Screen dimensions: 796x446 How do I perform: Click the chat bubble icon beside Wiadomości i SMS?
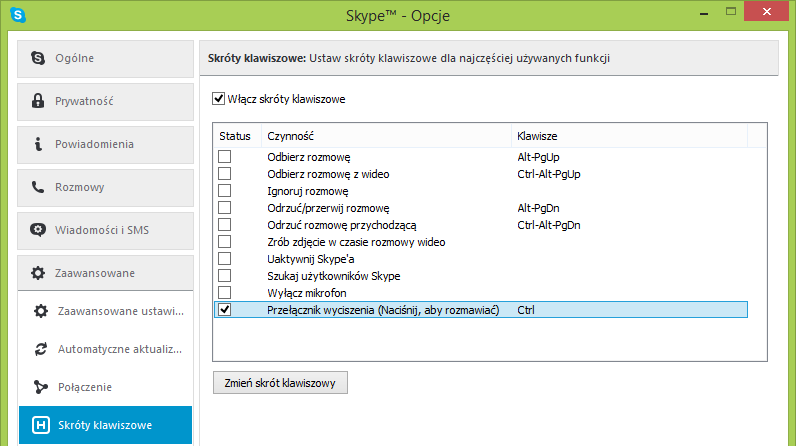tap(38, 230)
